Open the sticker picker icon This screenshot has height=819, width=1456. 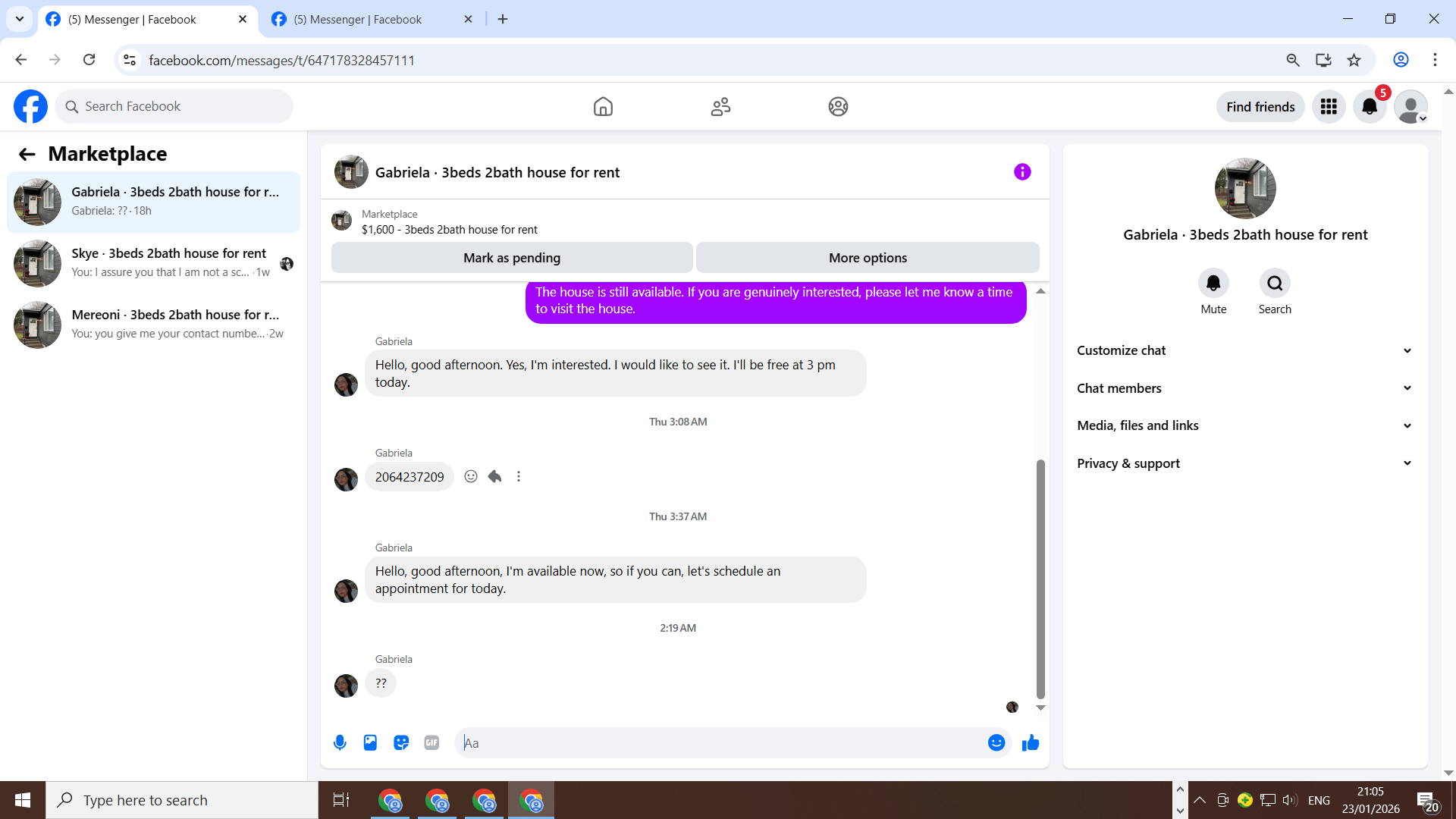tap(401, 743)
